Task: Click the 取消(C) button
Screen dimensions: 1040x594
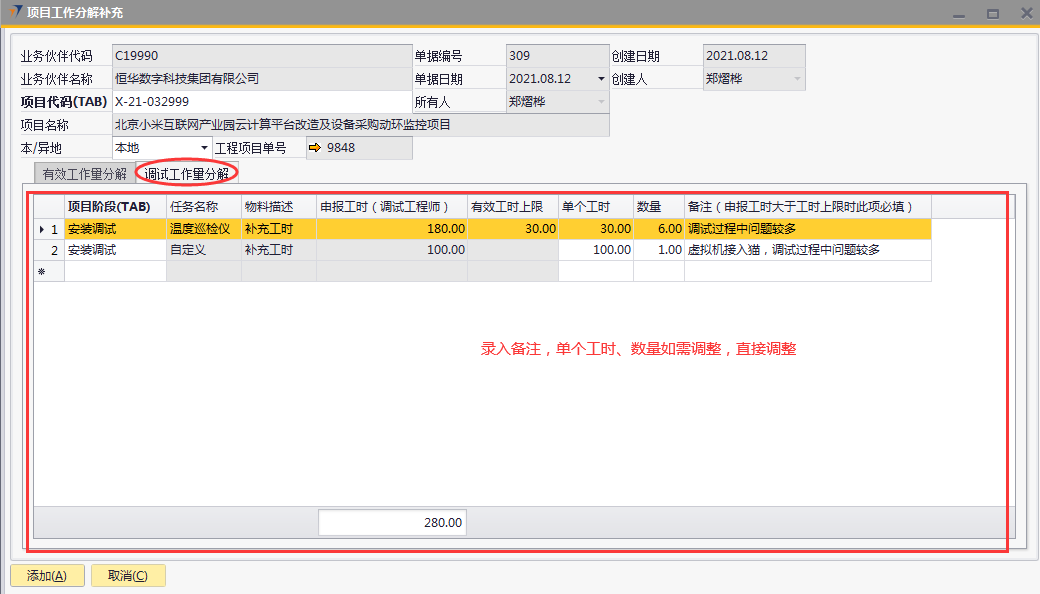Action: [x=128, y=576]
